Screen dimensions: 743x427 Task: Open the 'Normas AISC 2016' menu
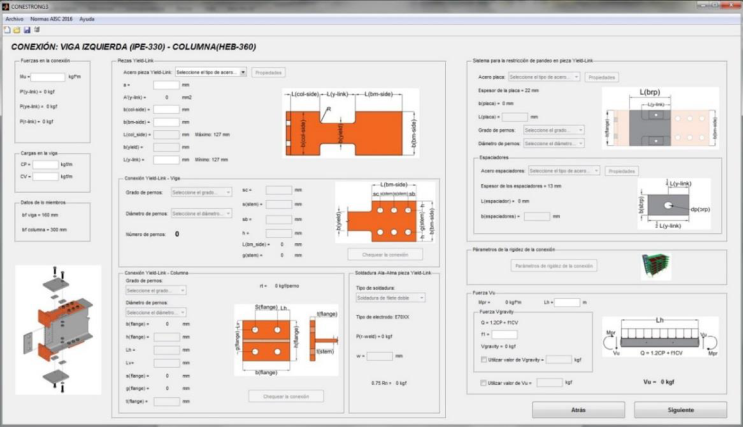point(50,18)
